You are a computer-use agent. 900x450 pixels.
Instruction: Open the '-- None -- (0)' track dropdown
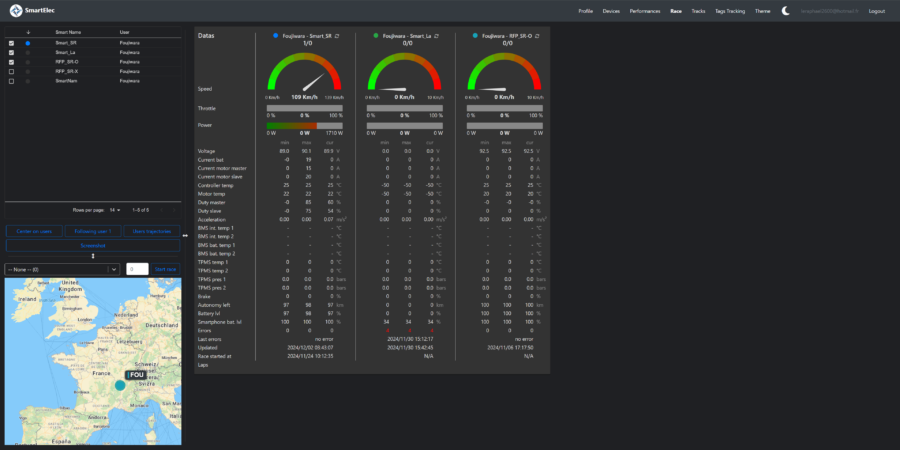pyautogui.click(x=62, y=269)
